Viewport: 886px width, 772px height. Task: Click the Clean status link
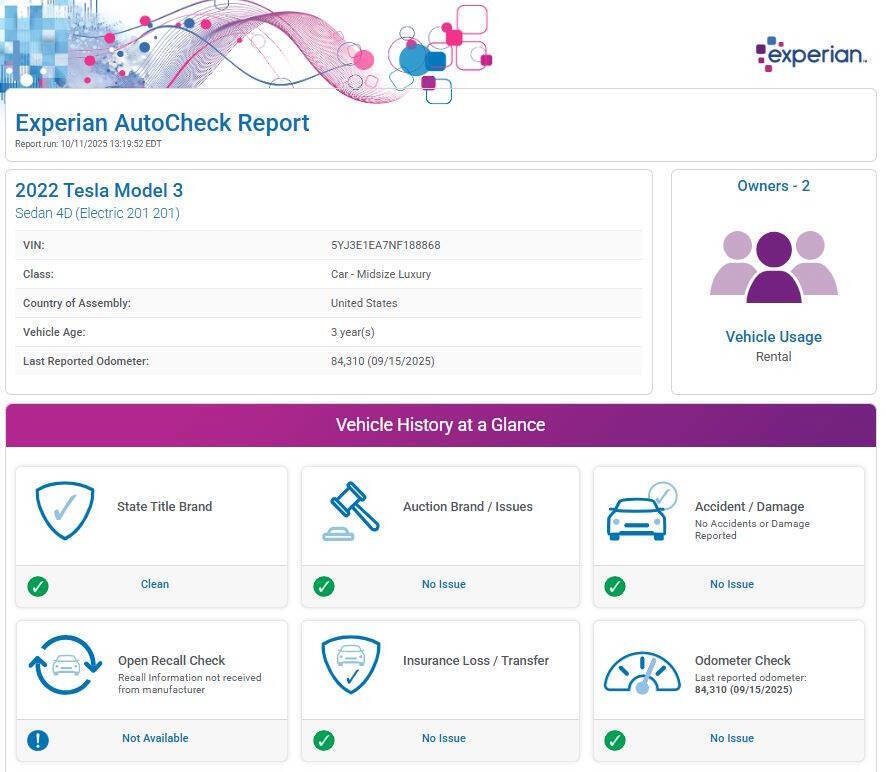[x=155, y=584]
